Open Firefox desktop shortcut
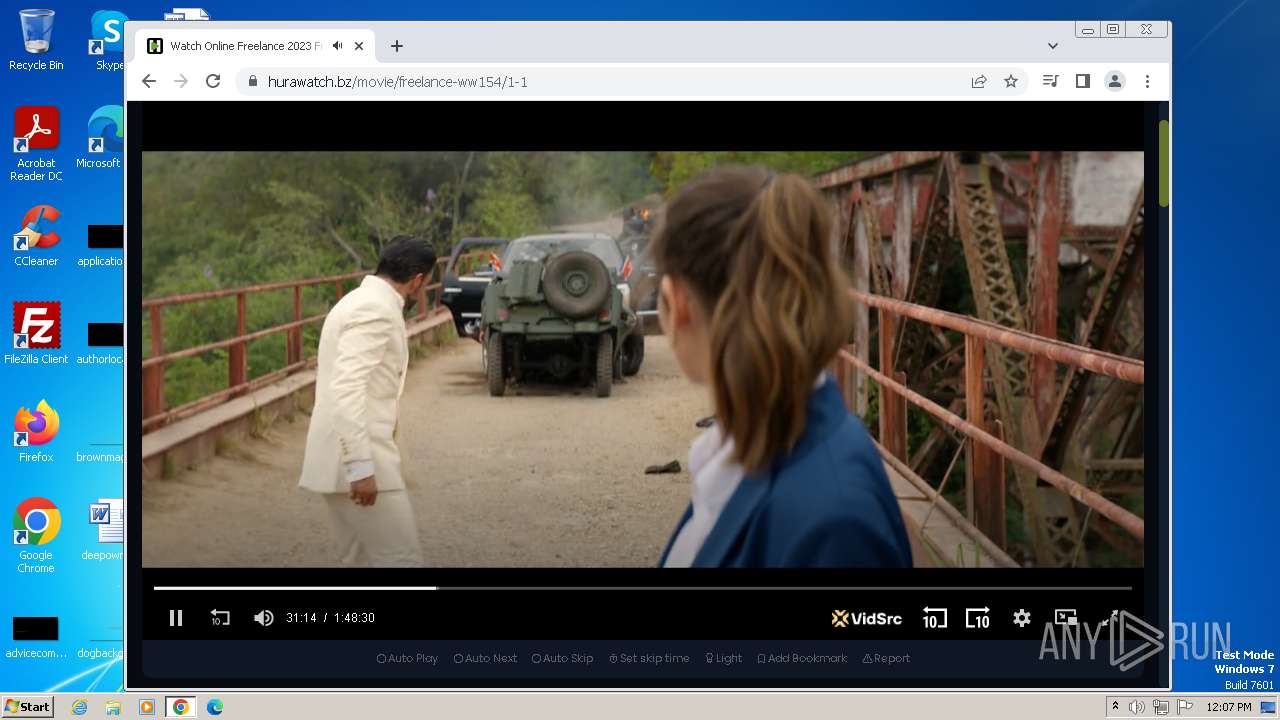Screen dimensions: 1280x720 [x=36, y=432]
